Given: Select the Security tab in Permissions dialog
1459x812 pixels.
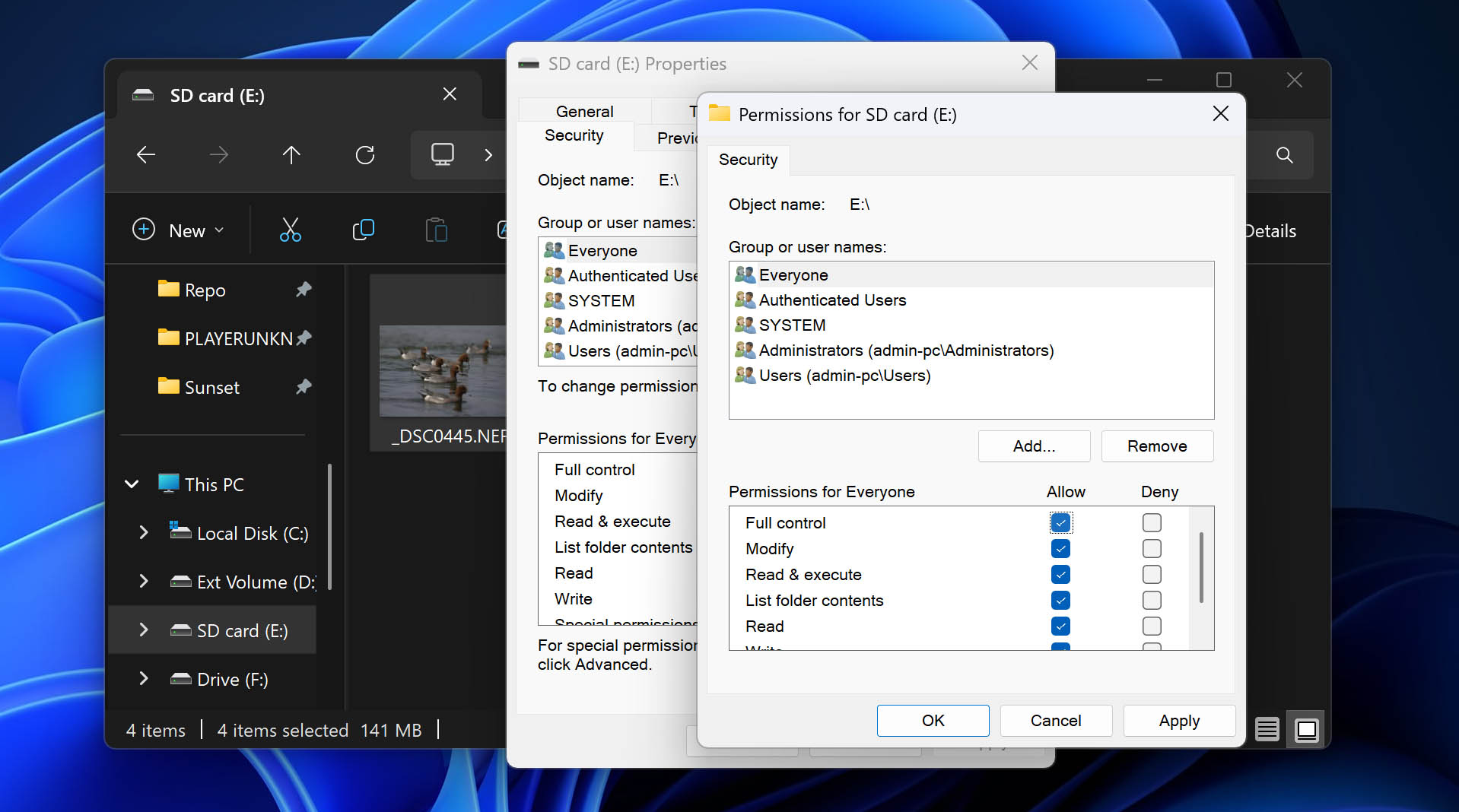Looking at the screenshot, I should 748,160.
